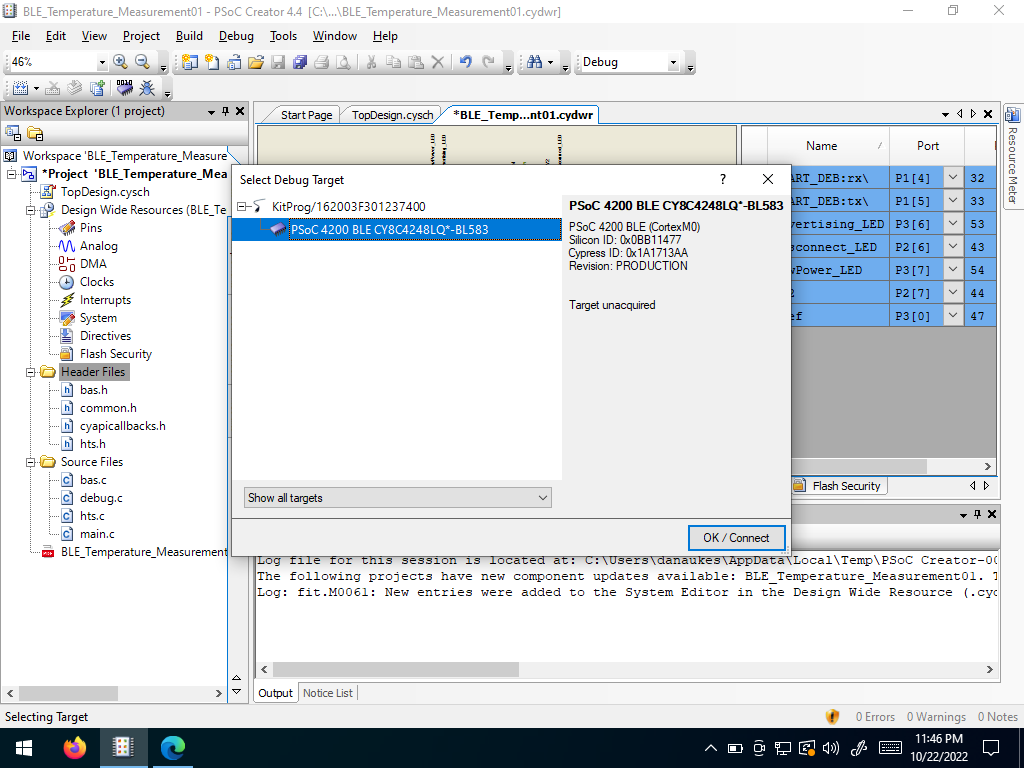
Task: Open the Resource Meter side panel
Action: point(1012,155)
